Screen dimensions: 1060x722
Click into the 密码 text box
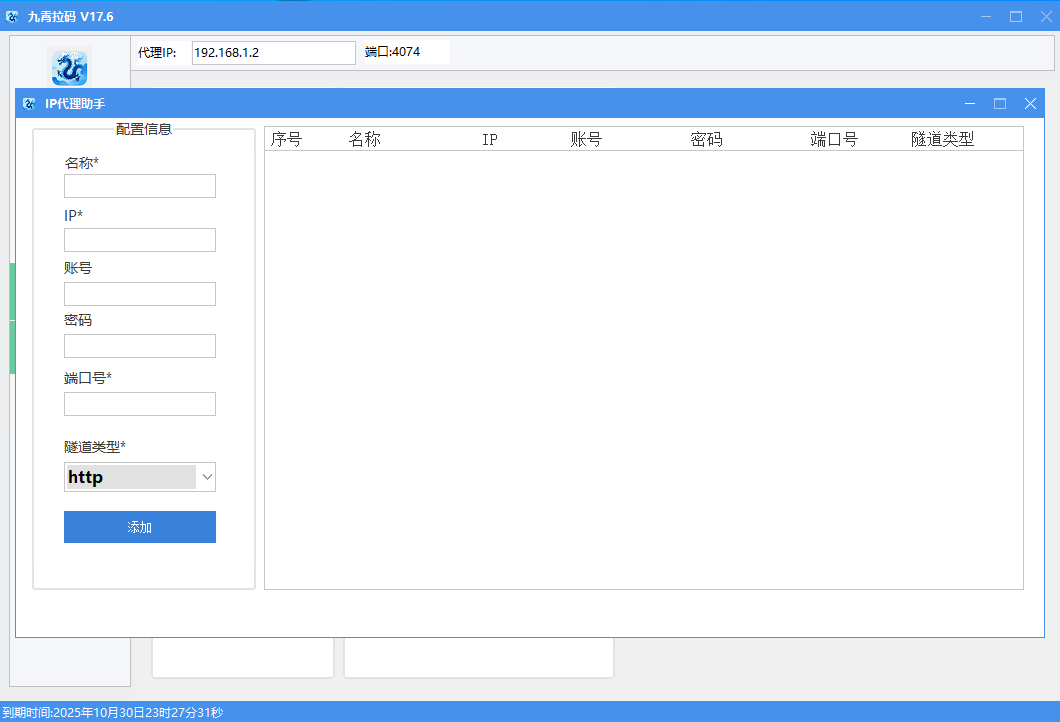[x=140, y=346]
